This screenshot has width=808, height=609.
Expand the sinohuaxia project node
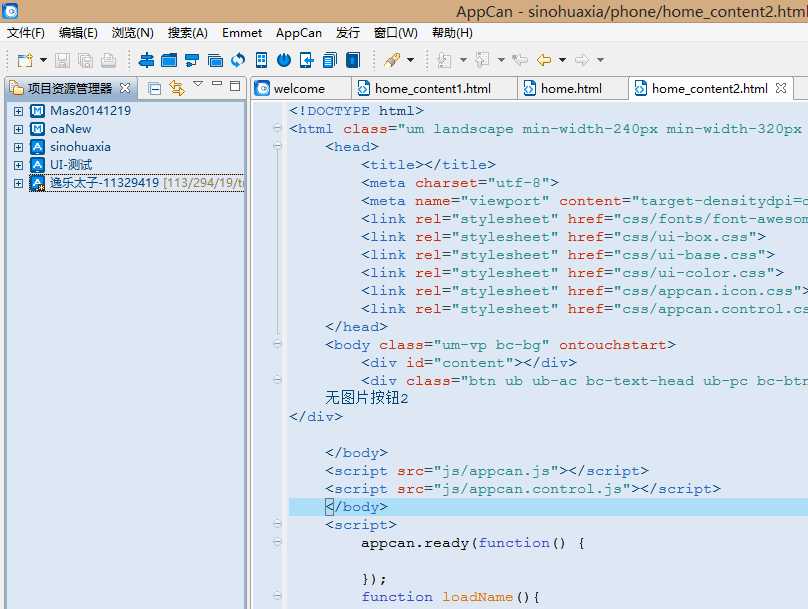coord(19,147)
